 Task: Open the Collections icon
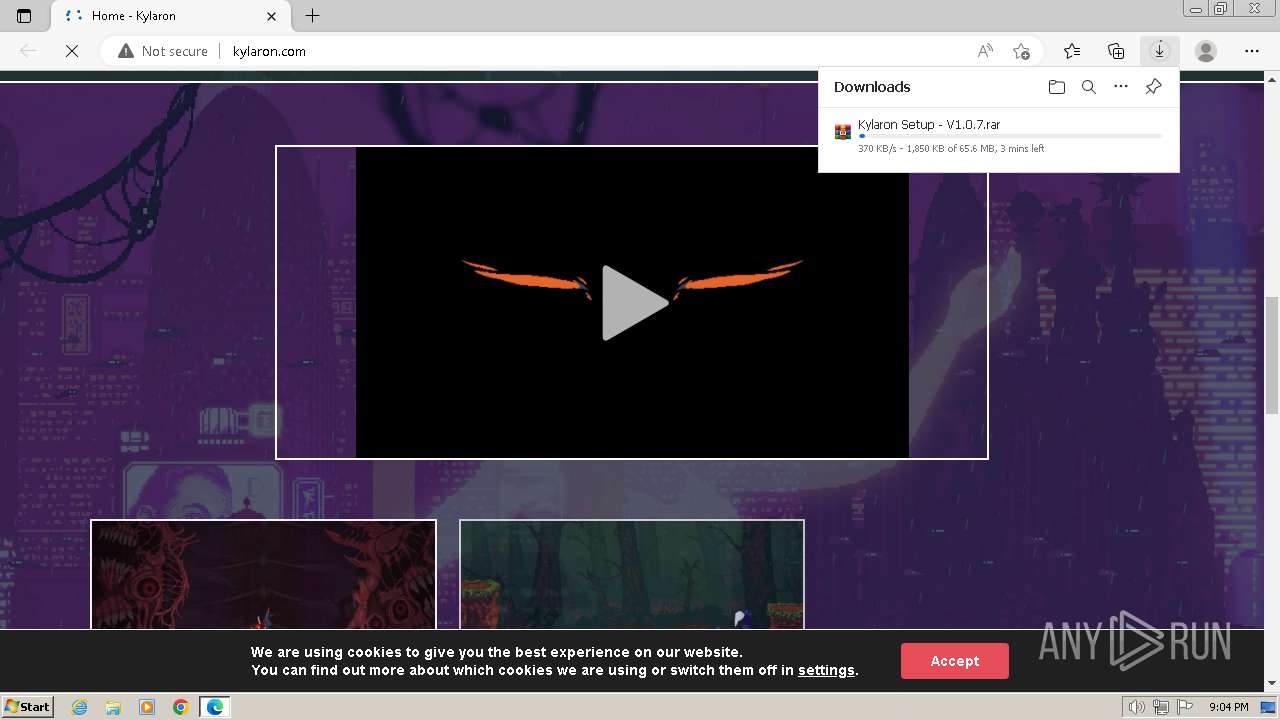coord(1116,51)
